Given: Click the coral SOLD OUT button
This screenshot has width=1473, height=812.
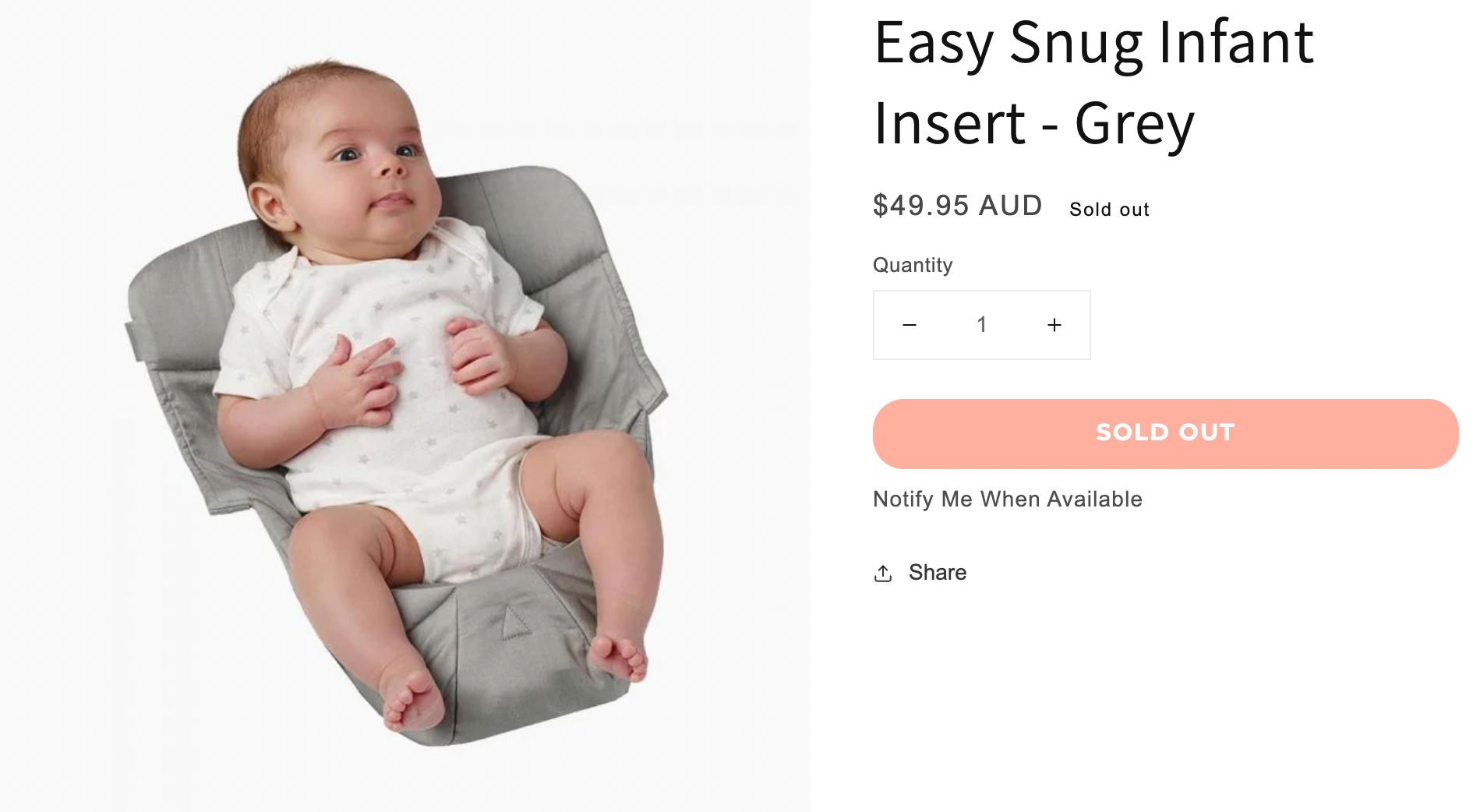Looking at the screenshot, I should [1165, 433].
